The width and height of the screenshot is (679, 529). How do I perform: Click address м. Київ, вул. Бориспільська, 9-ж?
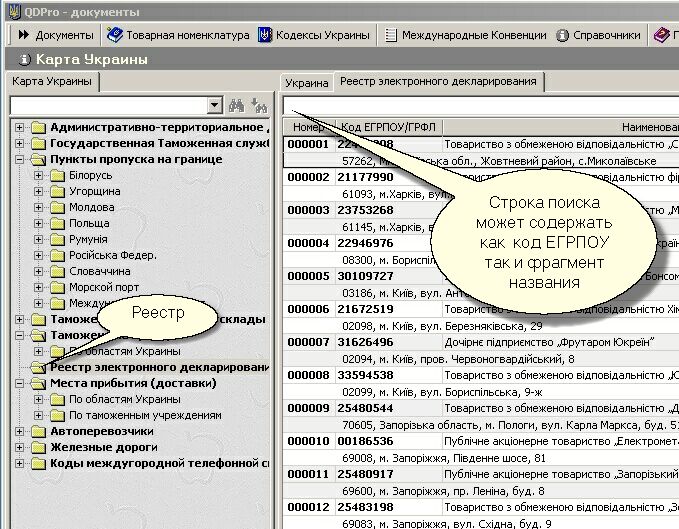[443, 393]
